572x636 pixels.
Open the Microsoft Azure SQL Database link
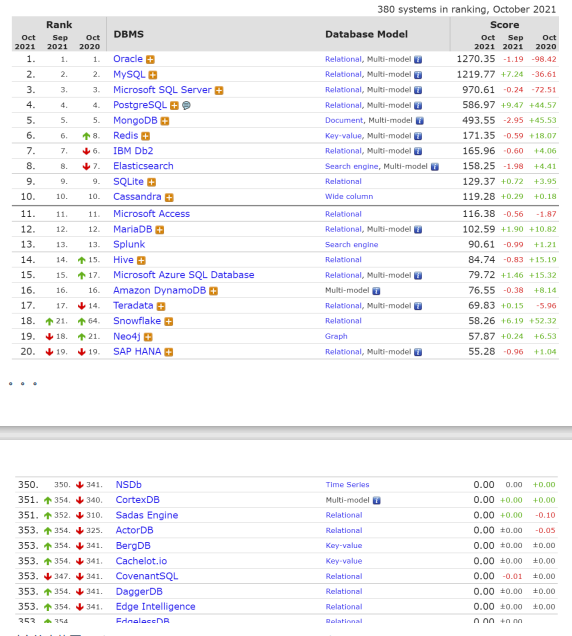(x=184, y=275)
